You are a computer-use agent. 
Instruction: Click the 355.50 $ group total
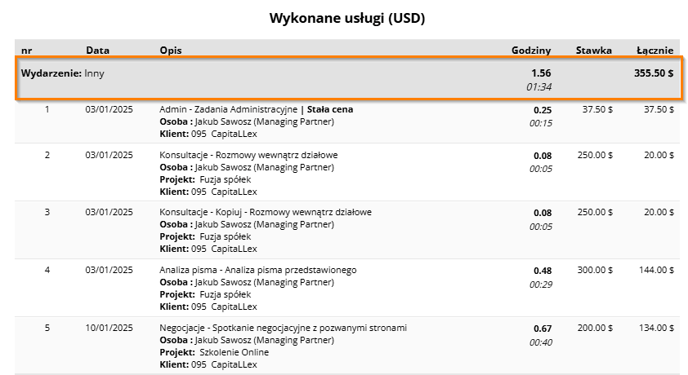[x=654, y=73]
